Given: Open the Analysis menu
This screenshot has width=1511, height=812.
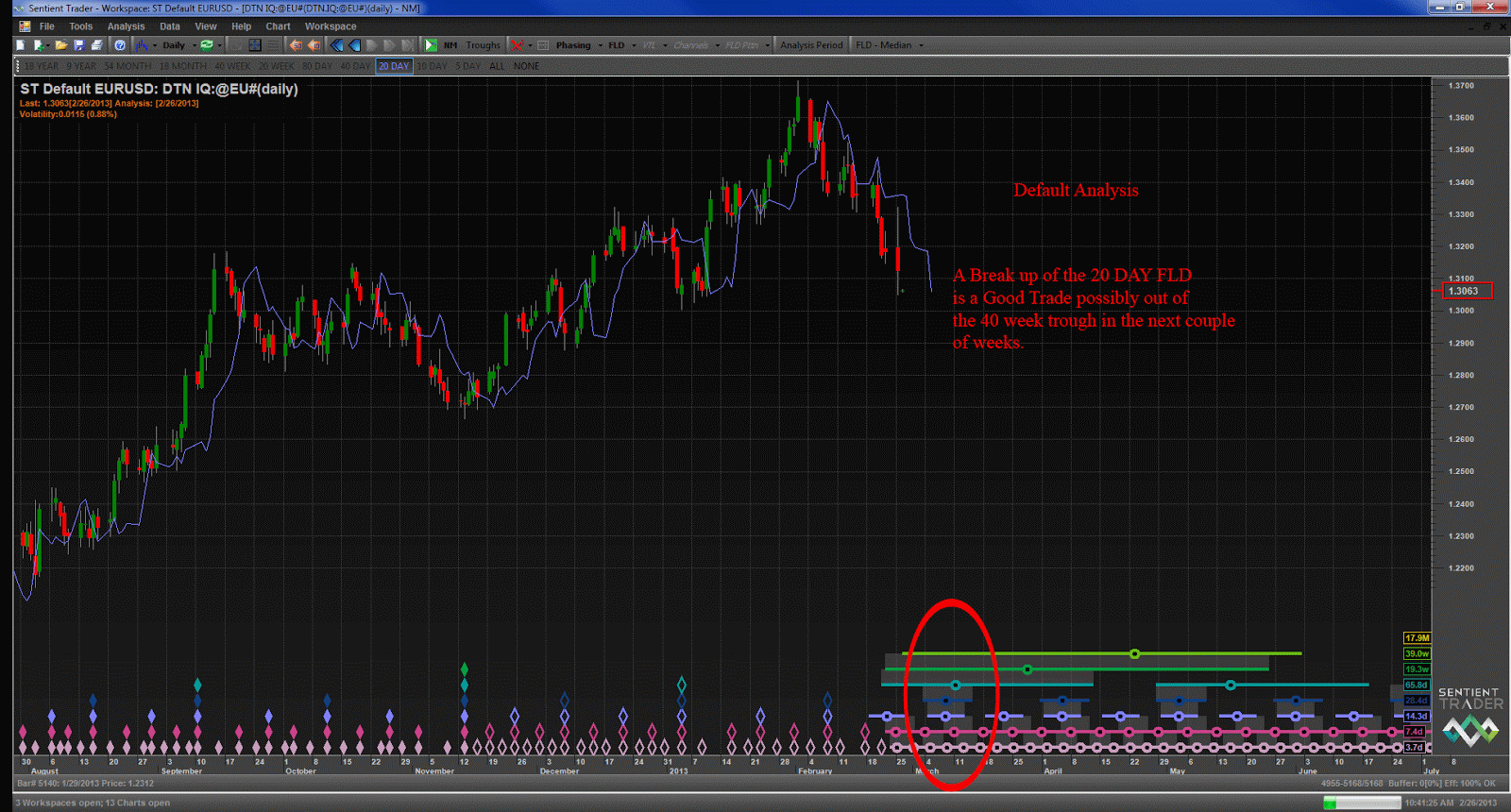Looking at the screenshot, I should [126, 26].
